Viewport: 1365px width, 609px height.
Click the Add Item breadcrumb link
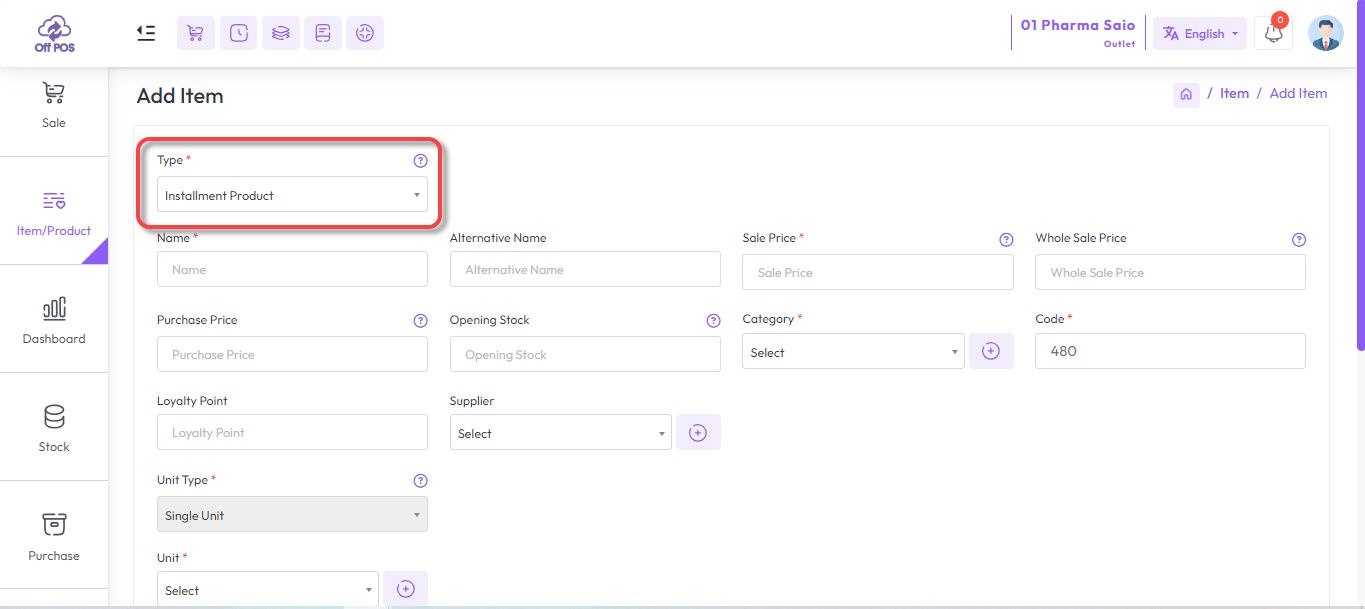coord(1298,93)
